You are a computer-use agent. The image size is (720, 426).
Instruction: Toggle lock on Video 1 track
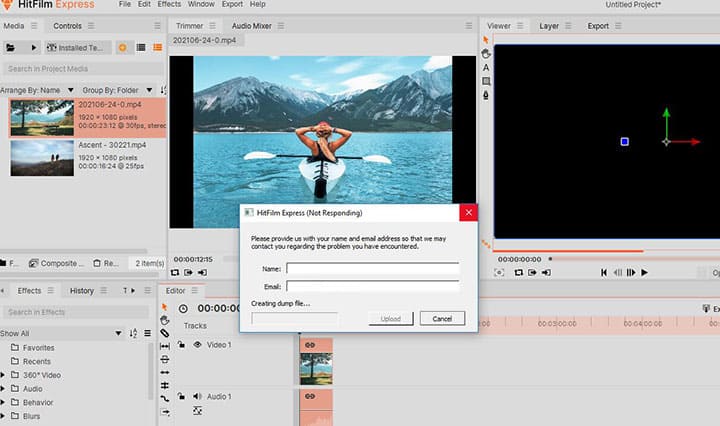coord(181,344)
